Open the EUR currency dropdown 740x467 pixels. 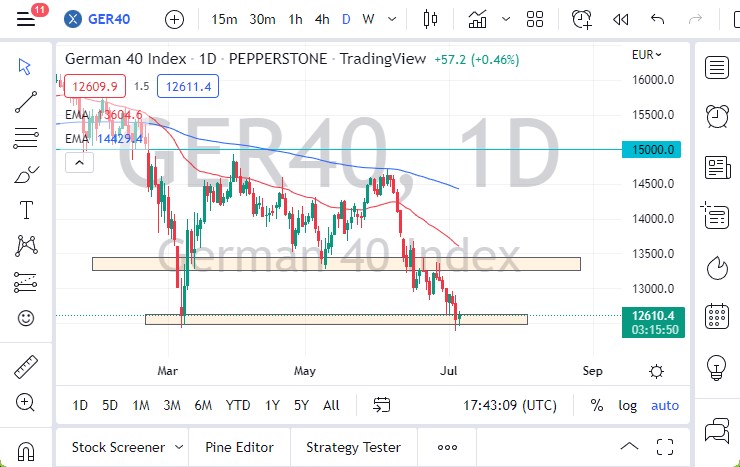[x=648, y=55]
